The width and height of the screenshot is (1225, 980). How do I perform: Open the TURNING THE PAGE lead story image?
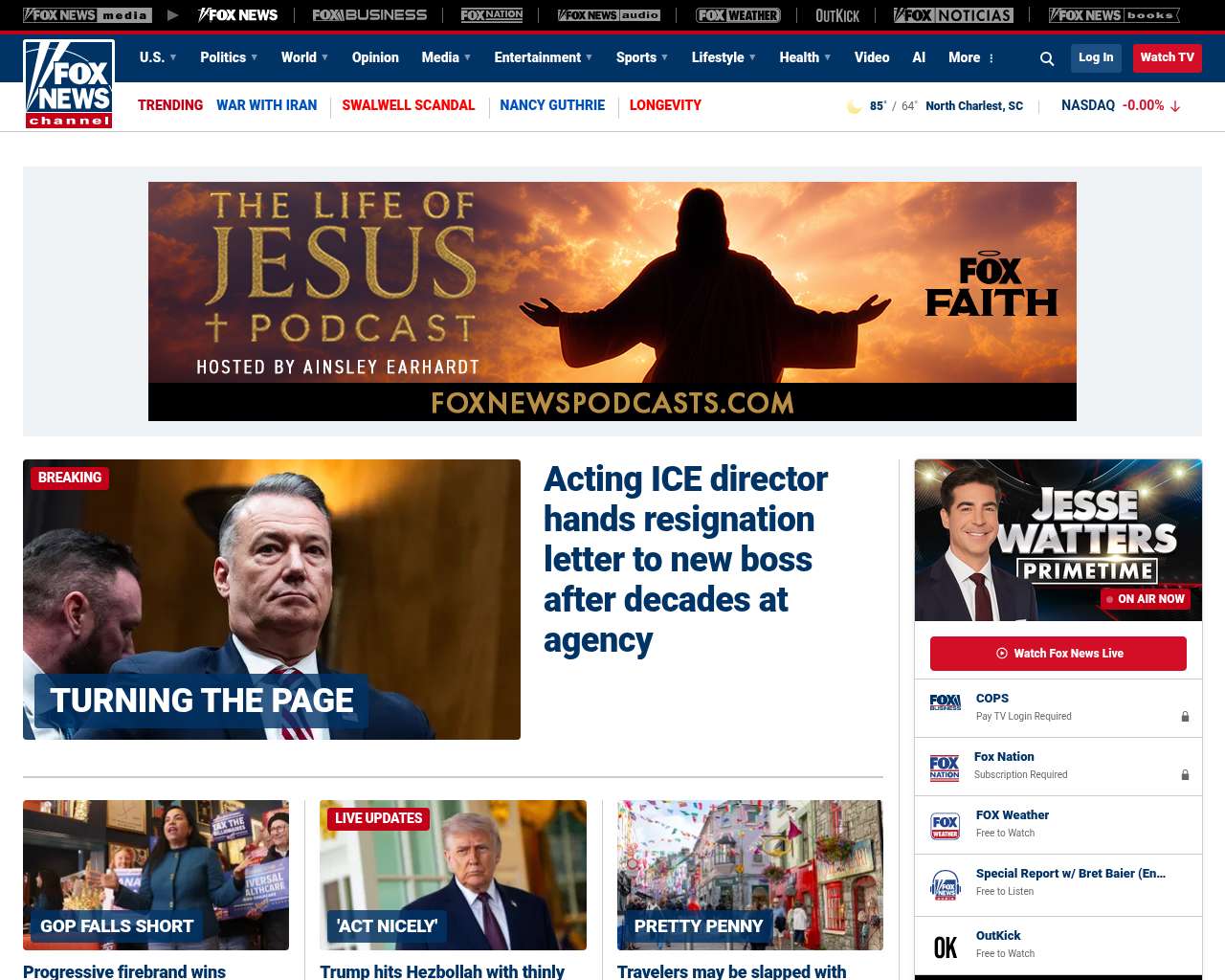click(272, 599)
